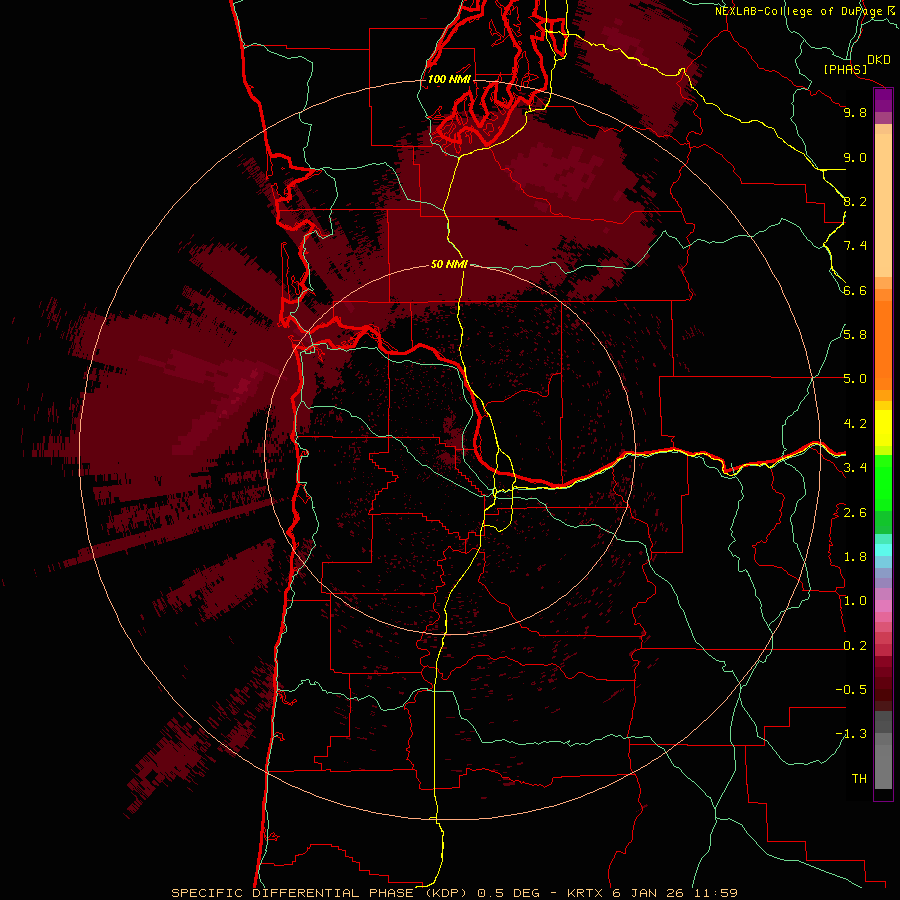
Task: Click the 7.4 scale value
Action: click(x=855, y=246)
